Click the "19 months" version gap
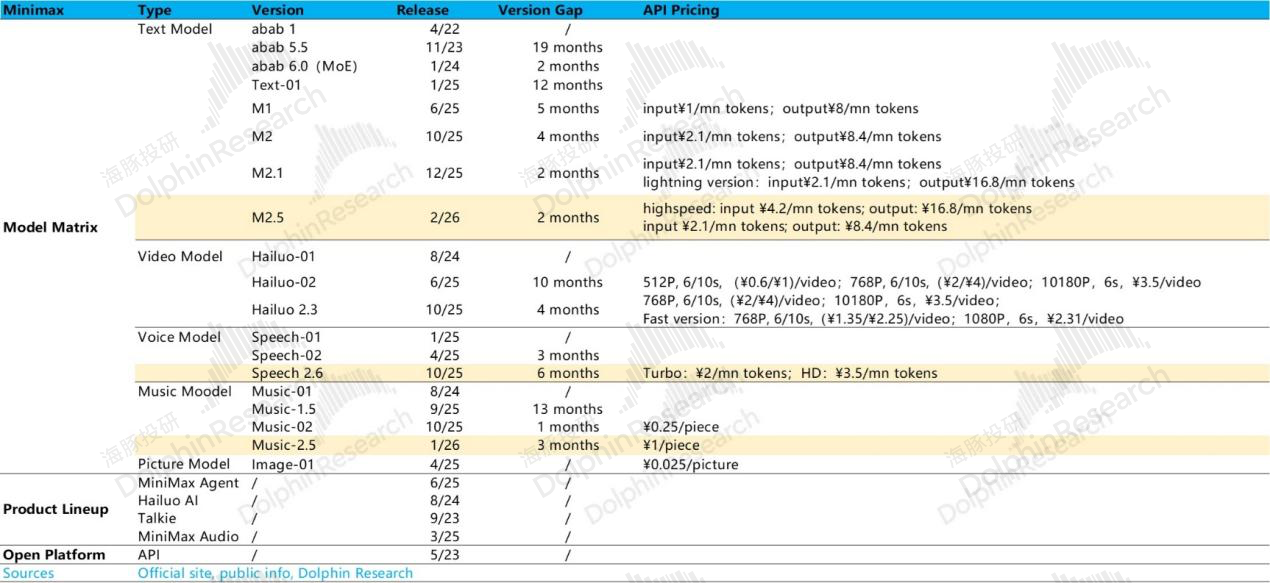Image resolution: width=1270 pixels, height=583 pixels. 567,47
